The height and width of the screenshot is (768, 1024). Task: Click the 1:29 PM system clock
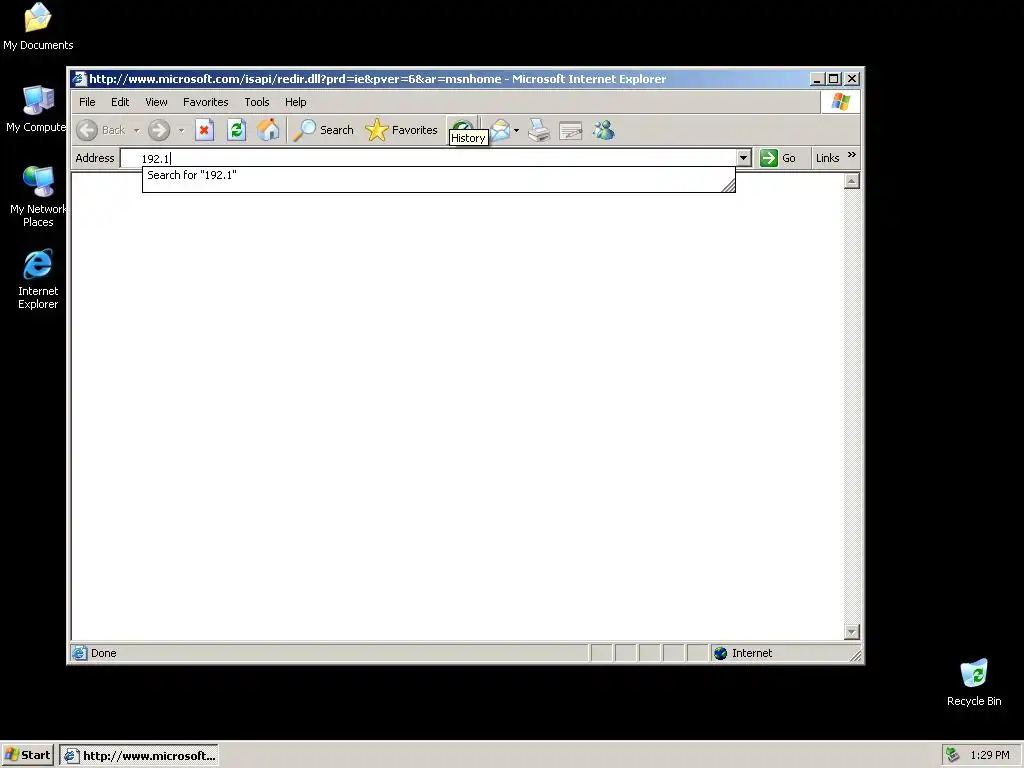[x=989, y=756]
